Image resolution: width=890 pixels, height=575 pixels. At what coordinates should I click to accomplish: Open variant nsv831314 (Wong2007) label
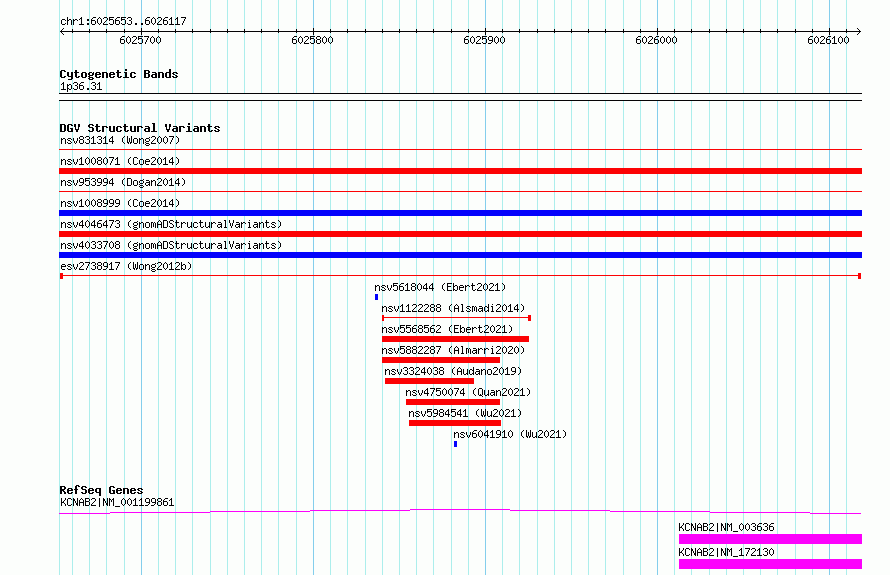[x=120, y=140]
